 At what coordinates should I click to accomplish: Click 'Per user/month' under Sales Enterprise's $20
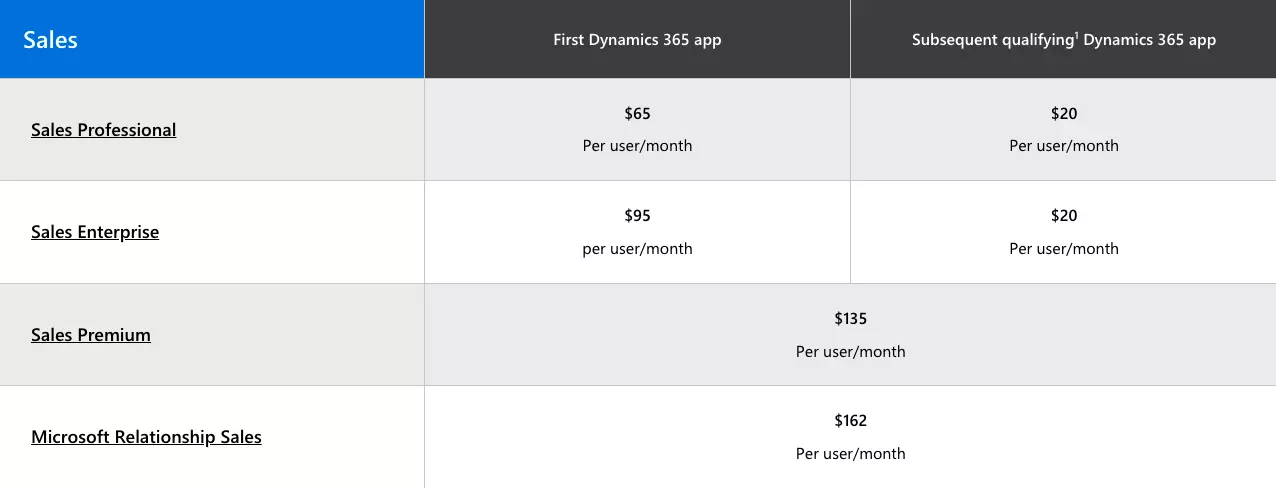tap(1064, 249)
